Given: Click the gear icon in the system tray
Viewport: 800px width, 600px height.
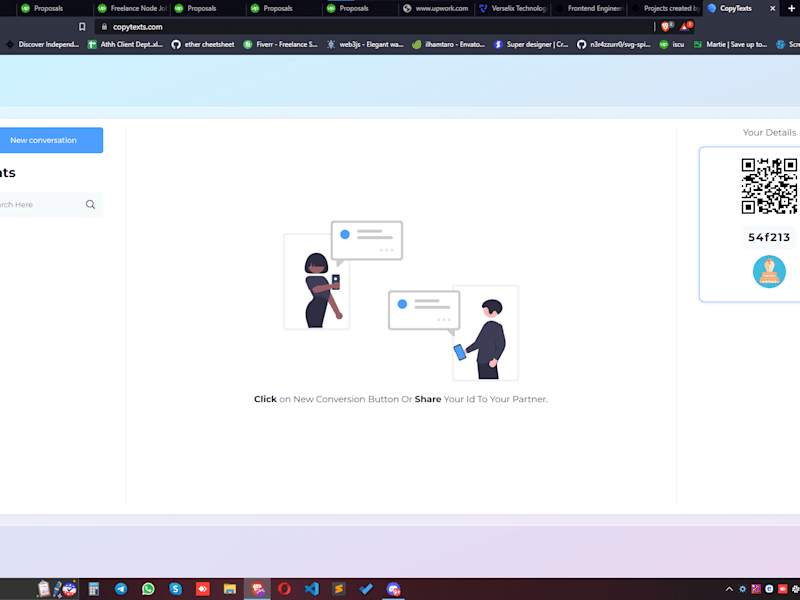Looking at the screenshot, I should (742, 589).
